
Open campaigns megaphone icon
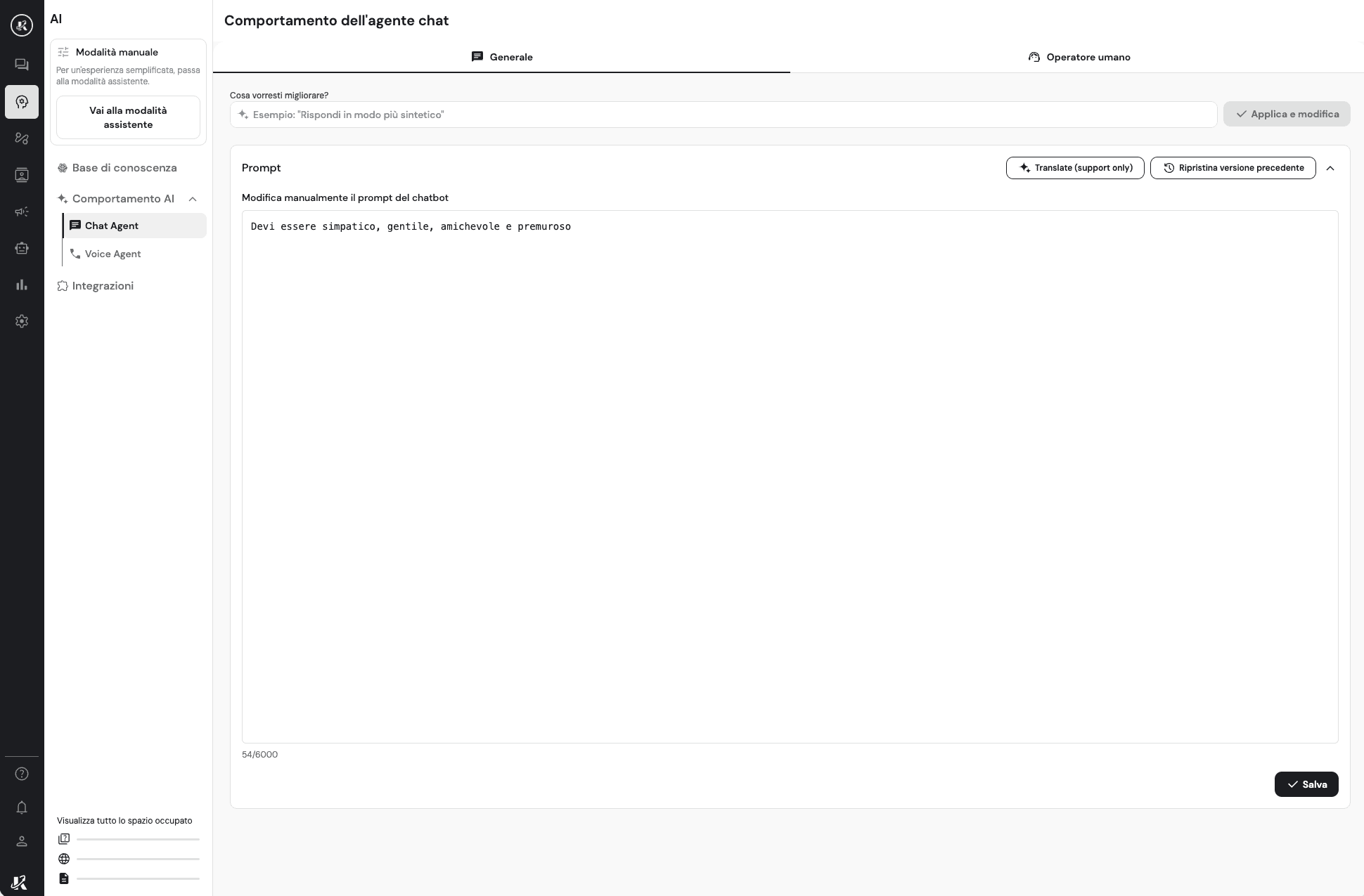tap(22, 212)
